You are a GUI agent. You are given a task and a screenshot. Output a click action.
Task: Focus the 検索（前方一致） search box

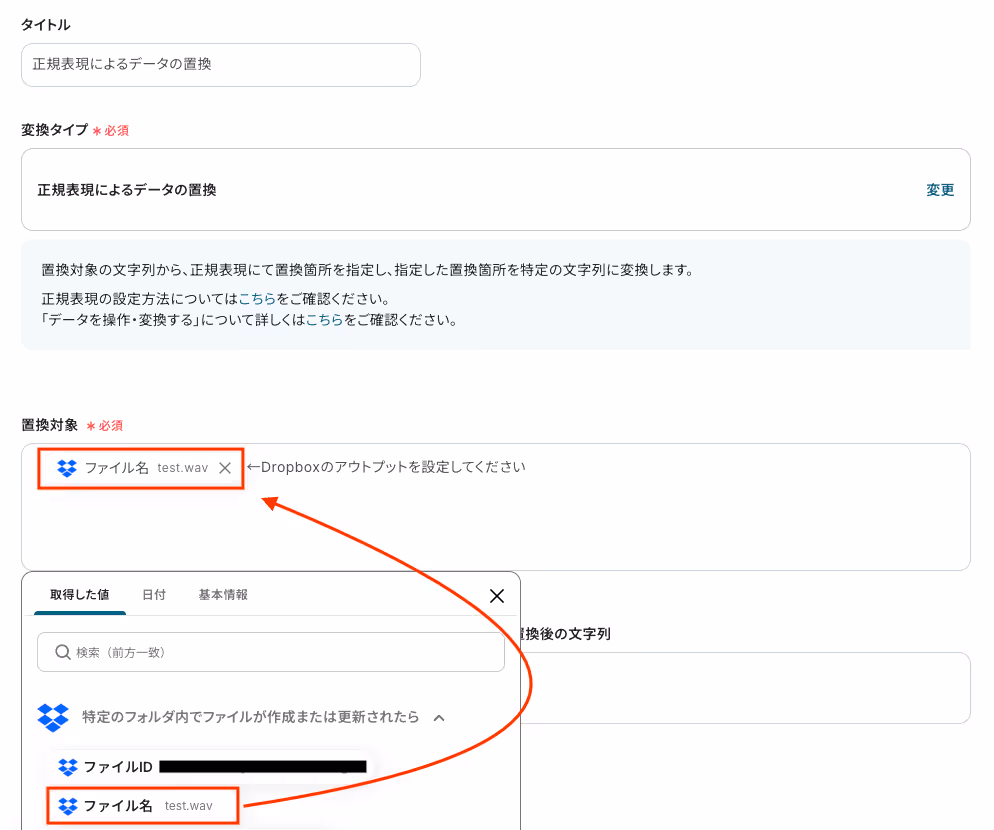[271, 652]
